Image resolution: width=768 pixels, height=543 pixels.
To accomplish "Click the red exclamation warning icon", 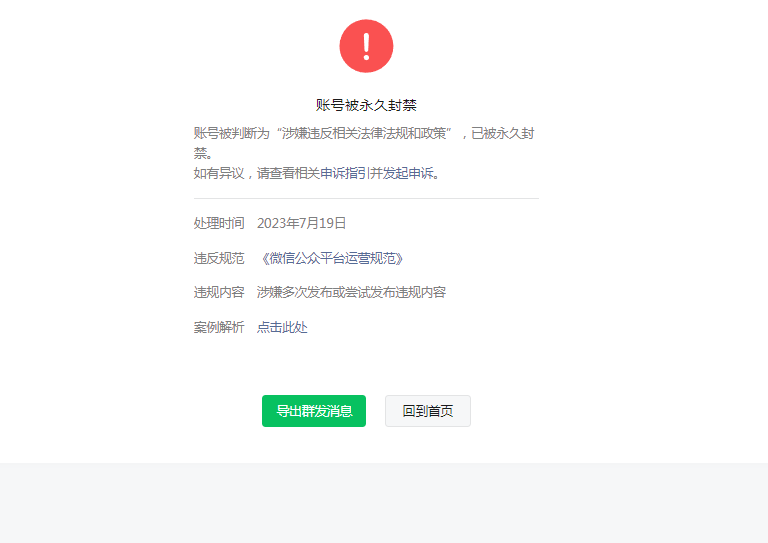I will click(x=366, y=46).
